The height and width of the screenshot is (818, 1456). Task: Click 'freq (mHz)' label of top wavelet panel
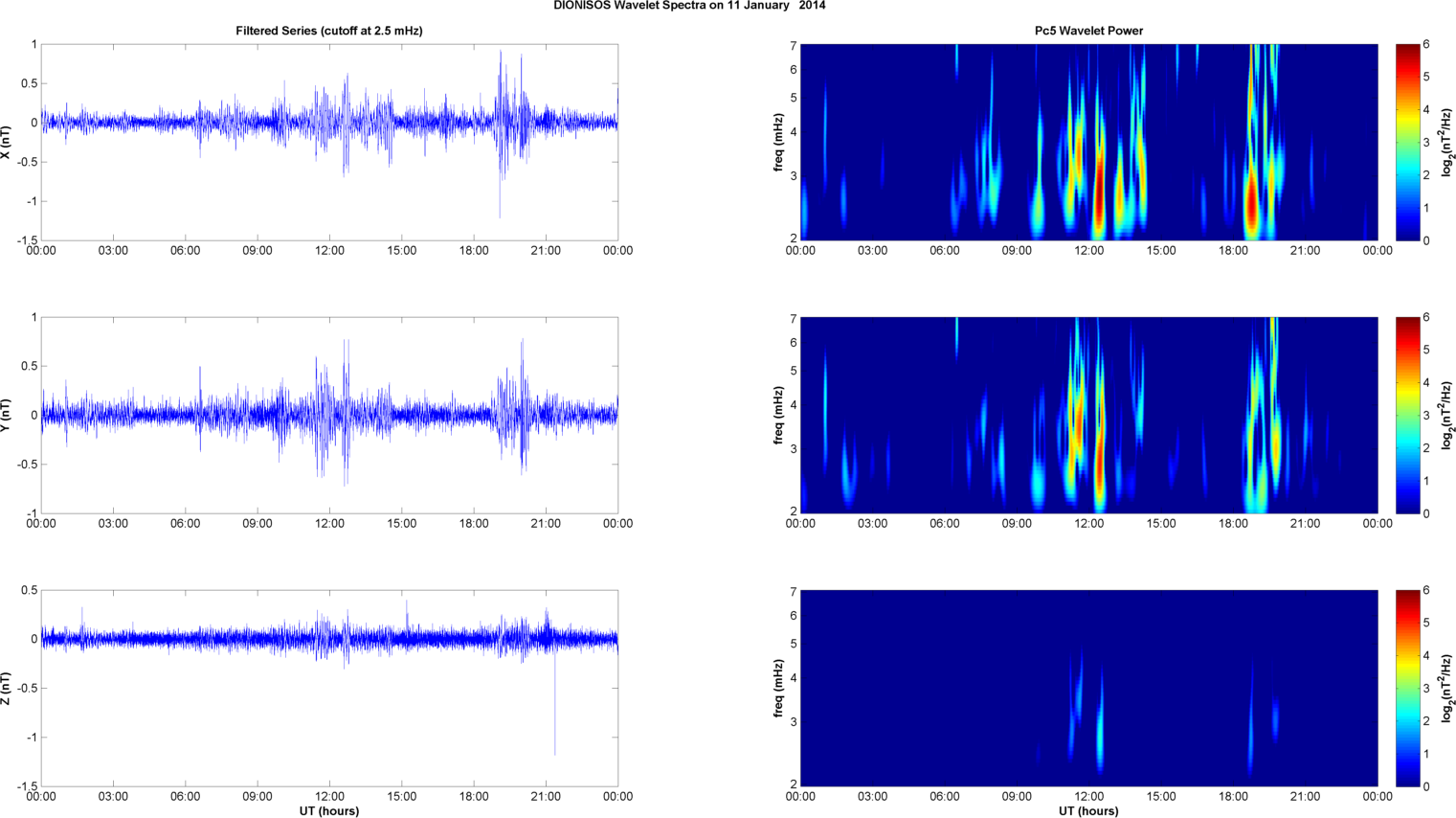(779, 143)
